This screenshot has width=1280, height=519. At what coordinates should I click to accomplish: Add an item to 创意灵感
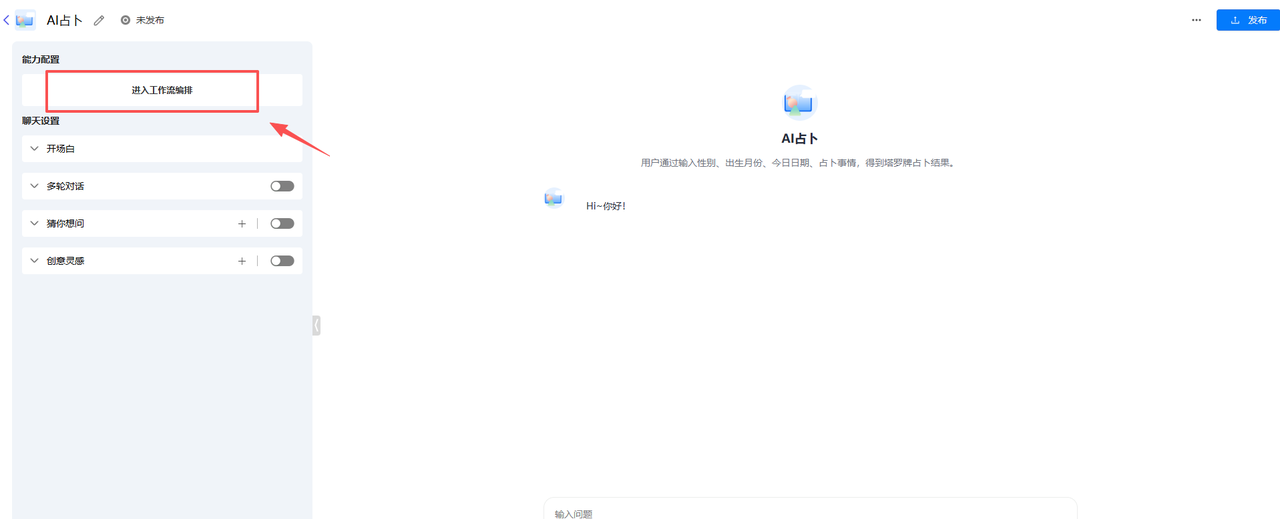242,261
